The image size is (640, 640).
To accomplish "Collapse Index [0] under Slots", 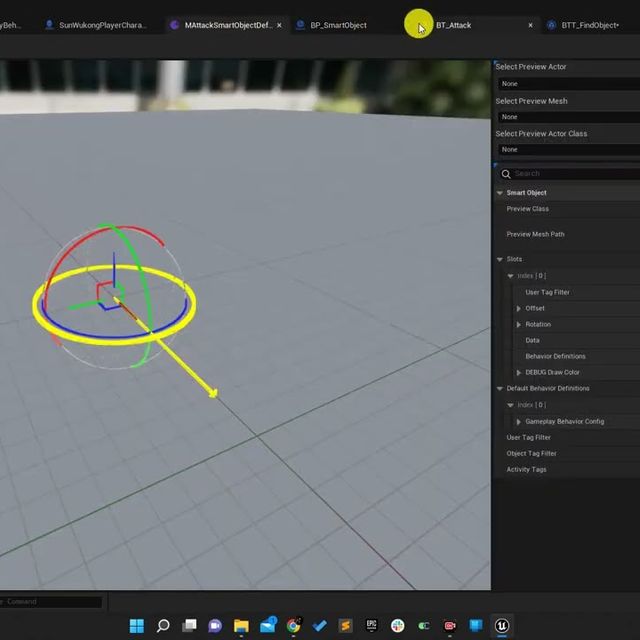I will click(x=510, y=276).
